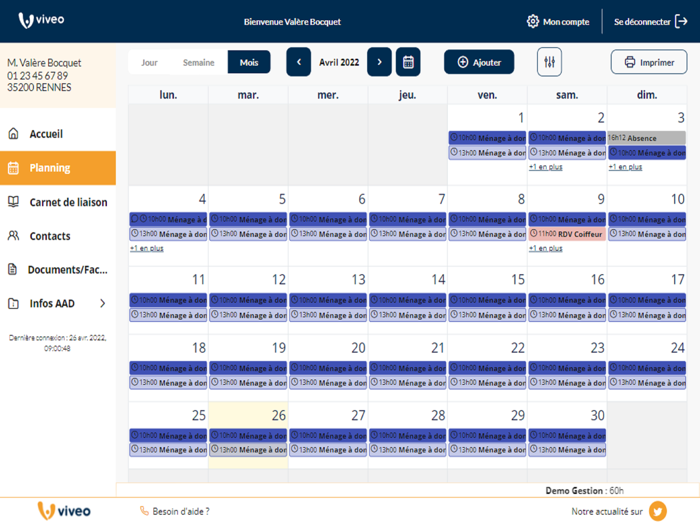Select the Mois view toggle
Screen dimensions: 700x525
point(249,62)
